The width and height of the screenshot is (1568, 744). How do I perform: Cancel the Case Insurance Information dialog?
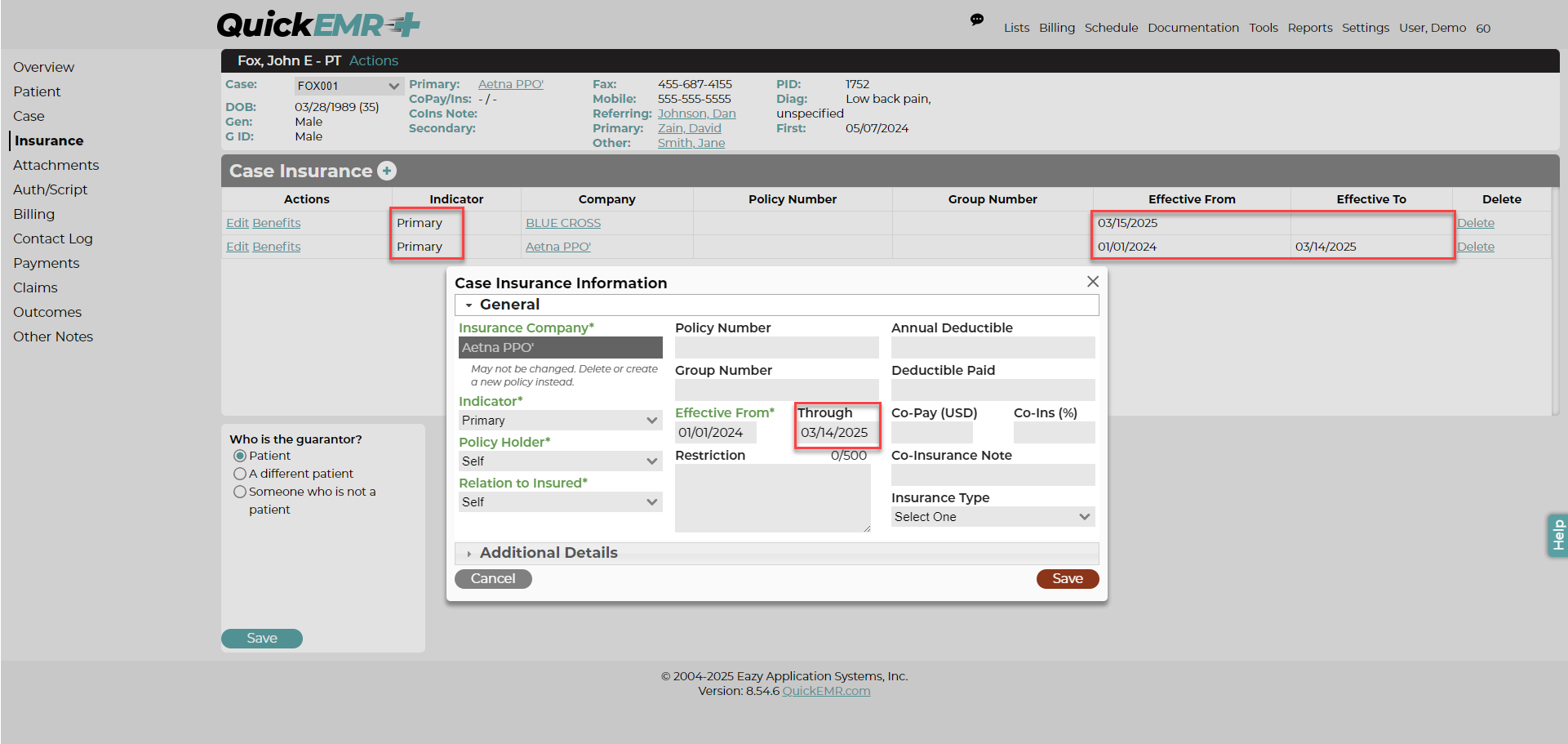click(x=493, y=579)
